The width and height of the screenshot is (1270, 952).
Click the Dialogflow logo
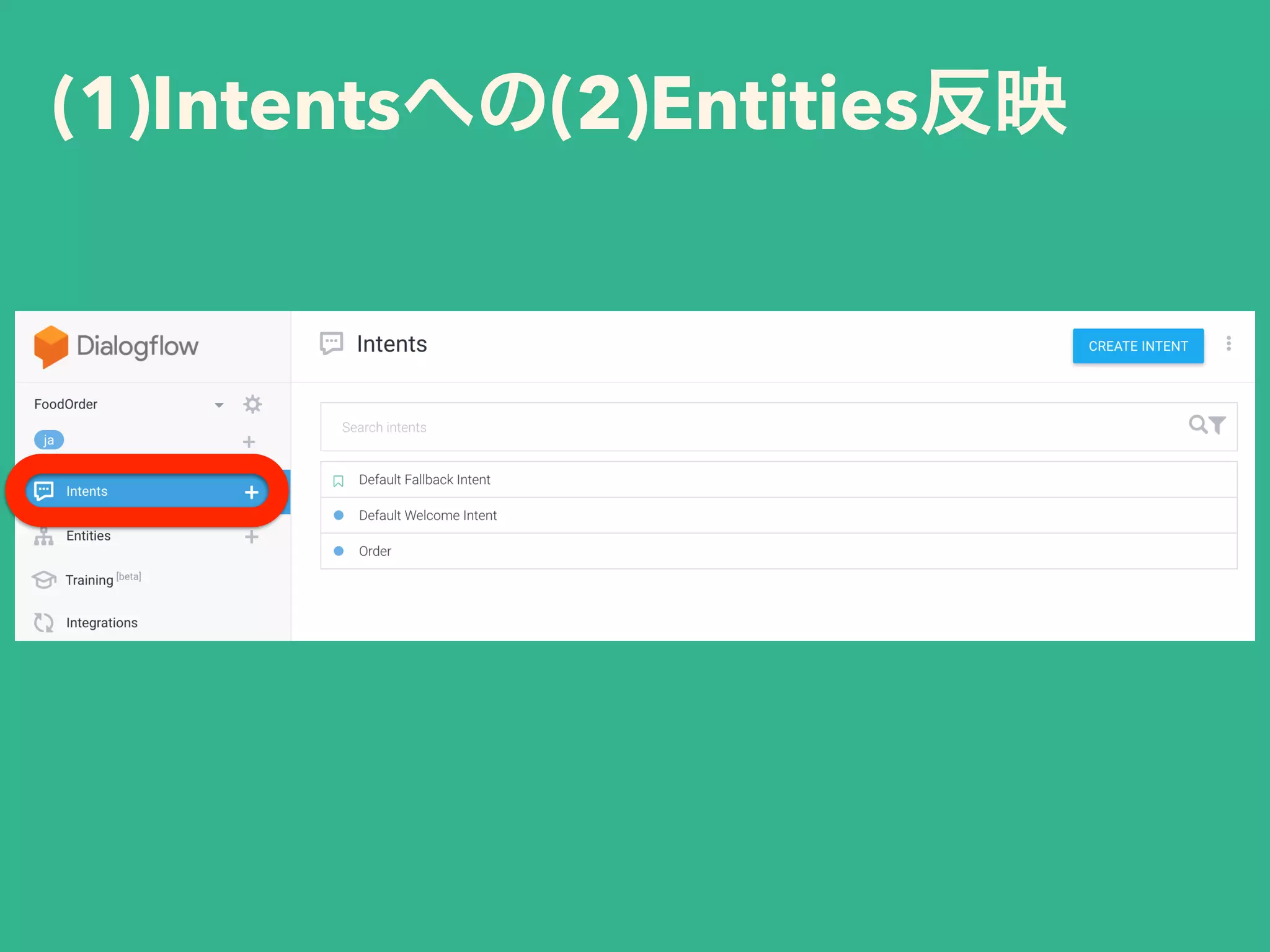pos(116,346)
